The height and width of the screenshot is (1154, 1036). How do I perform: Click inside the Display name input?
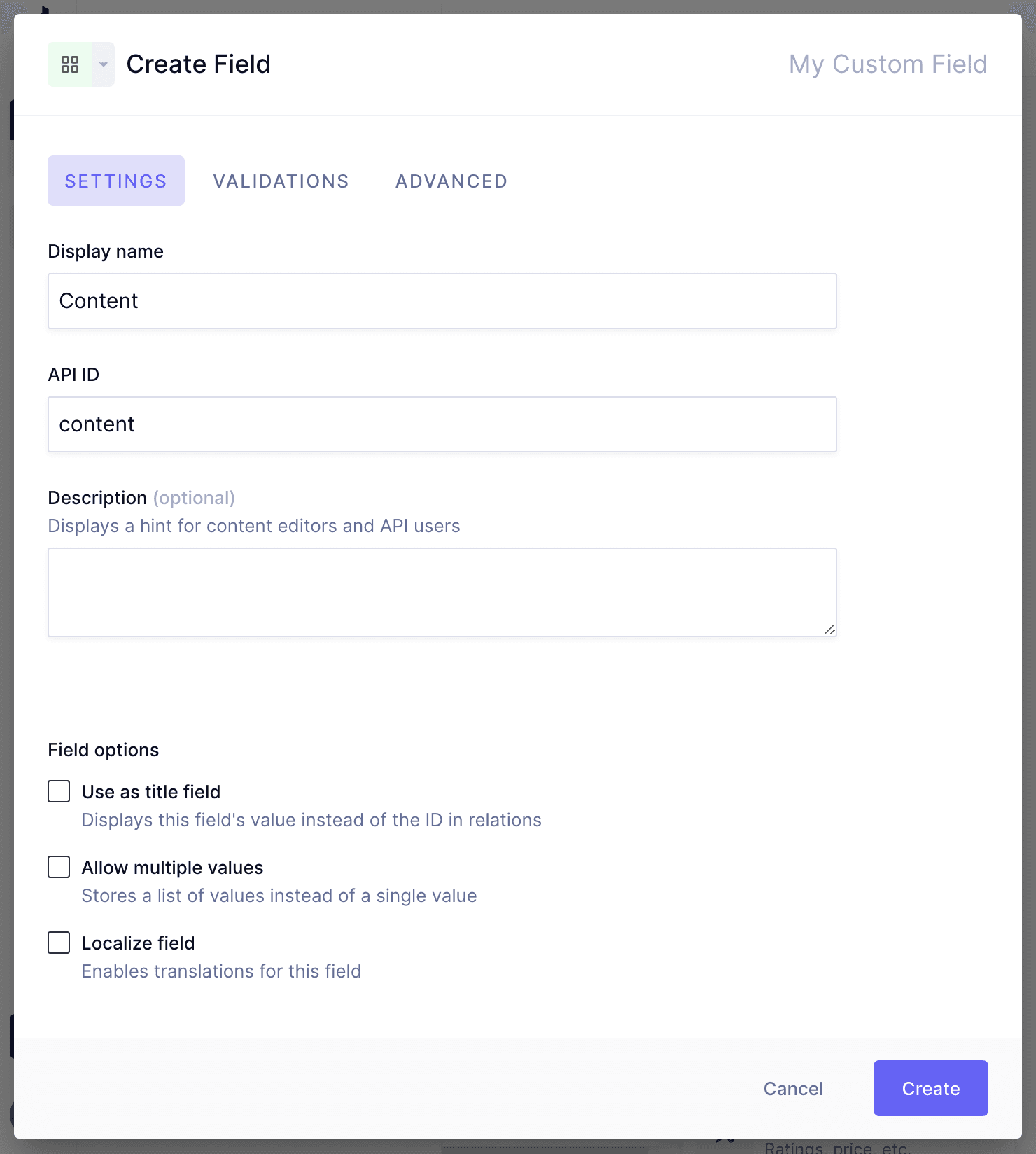pyautogui.click(x=441, y=301)
